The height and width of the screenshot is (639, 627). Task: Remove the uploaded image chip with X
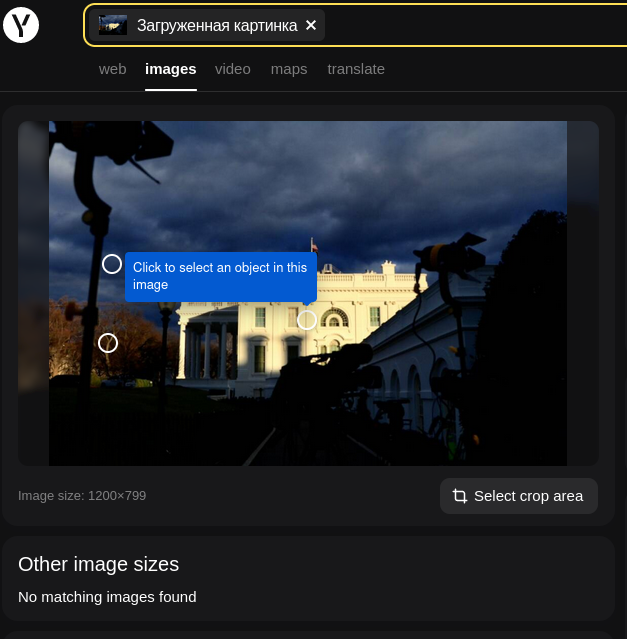[311, 25]
